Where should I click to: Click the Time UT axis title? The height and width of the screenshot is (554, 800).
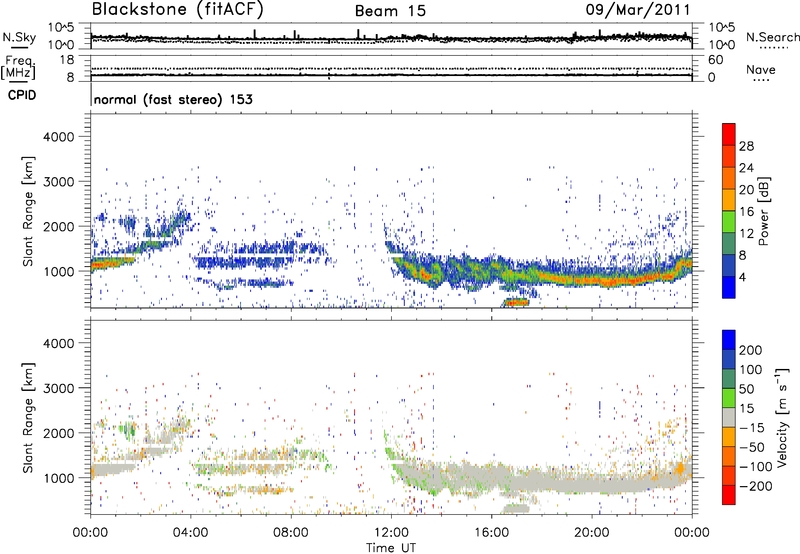pos(391,548)
